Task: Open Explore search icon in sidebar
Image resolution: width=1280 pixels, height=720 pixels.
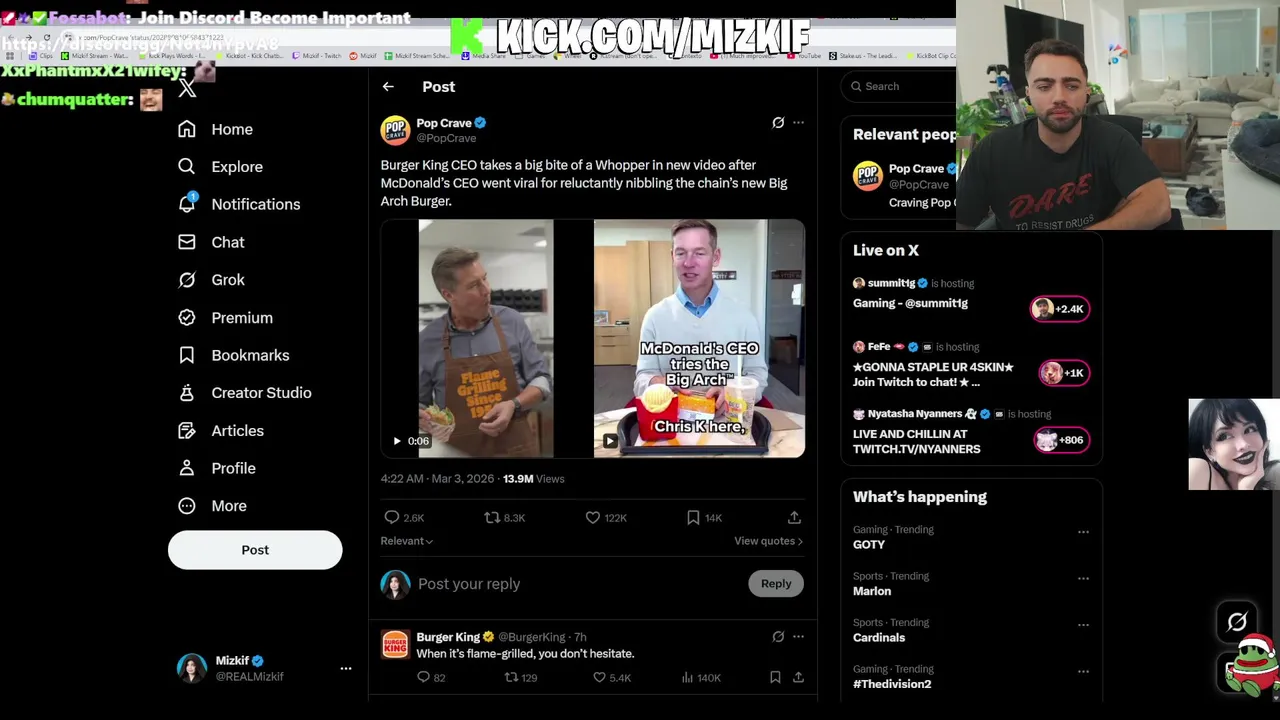Action: [x=187, y=166]
